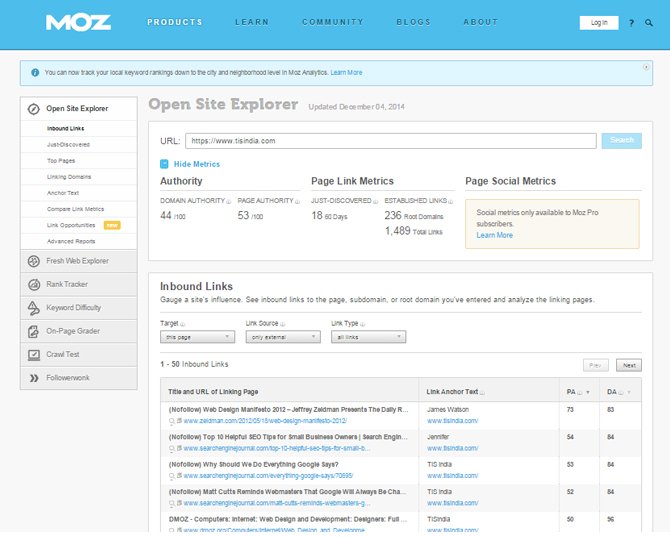
Task: Open the searchenginejournal top-10-helpful-seo-tips link
Action: tap(277, 449)
